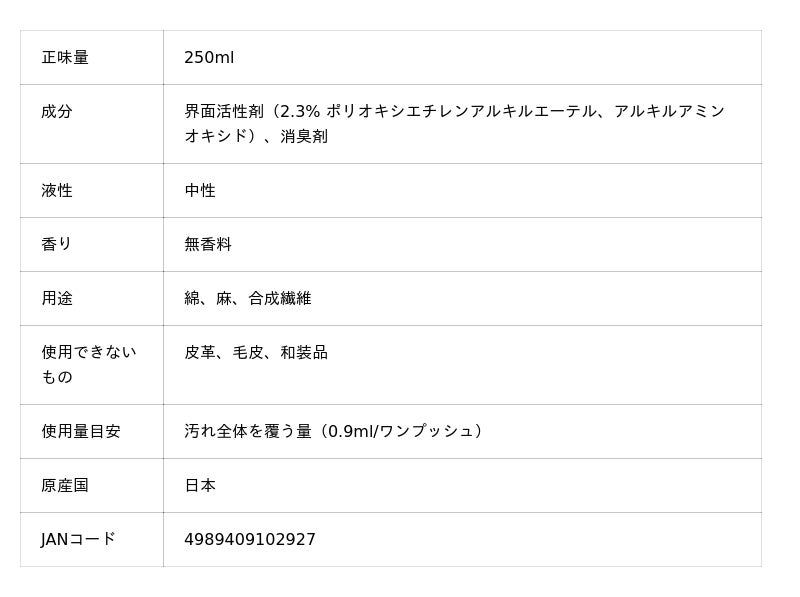Select the 中性 value
Image resolution: width=800 pixels, height=597 pixels.
click(x=200, y=190)
